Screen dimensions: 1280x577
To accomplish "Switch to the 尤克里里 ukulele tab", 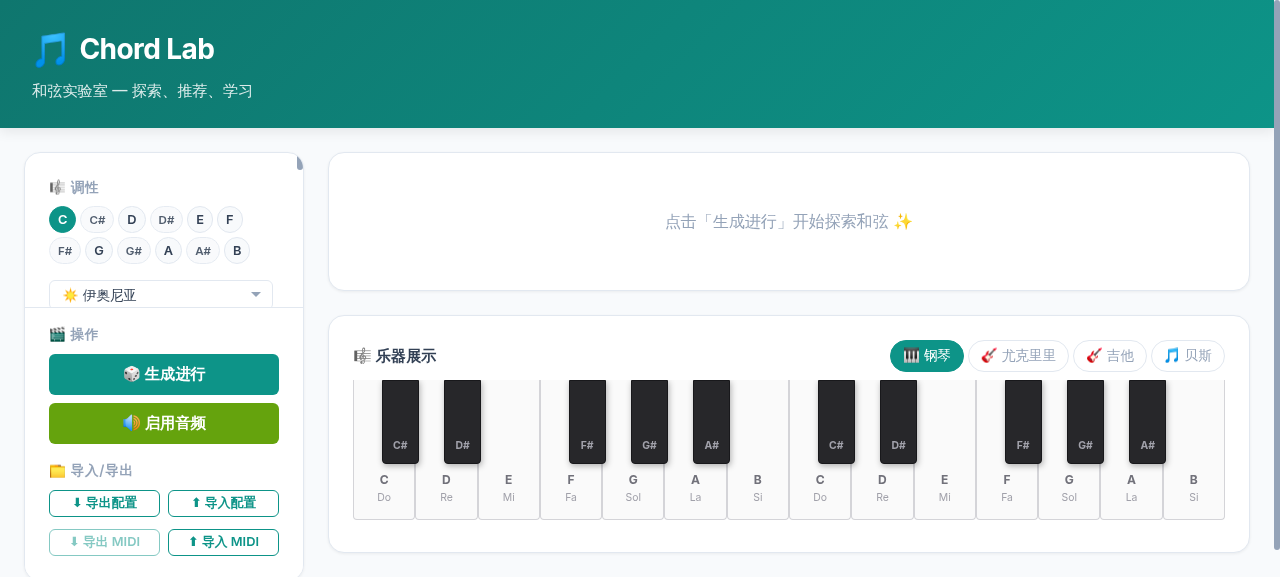I will coord(1018,356).
